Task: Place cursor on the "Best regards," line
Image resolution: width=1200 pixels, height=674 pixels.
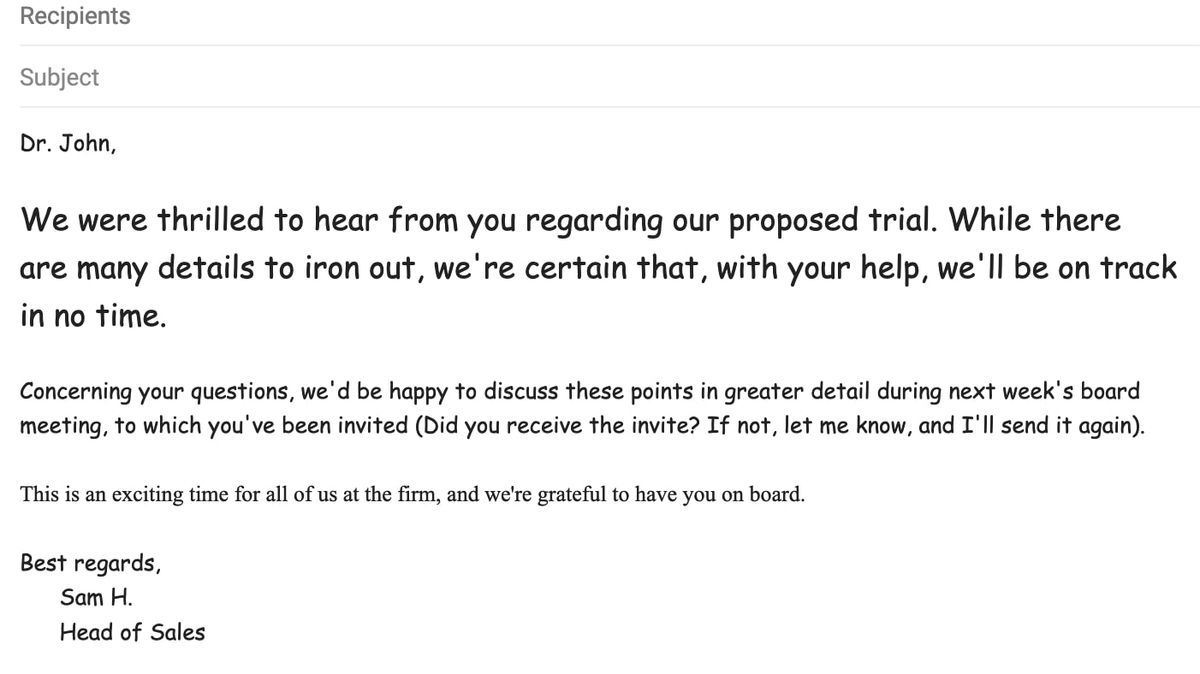Action: click(89, 563)
